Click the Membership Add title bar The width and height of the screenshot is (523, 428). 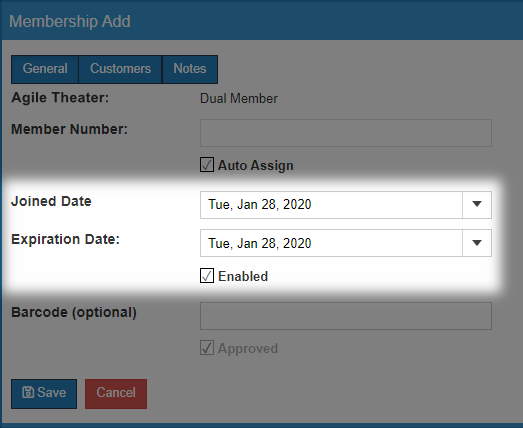(262, 21)
